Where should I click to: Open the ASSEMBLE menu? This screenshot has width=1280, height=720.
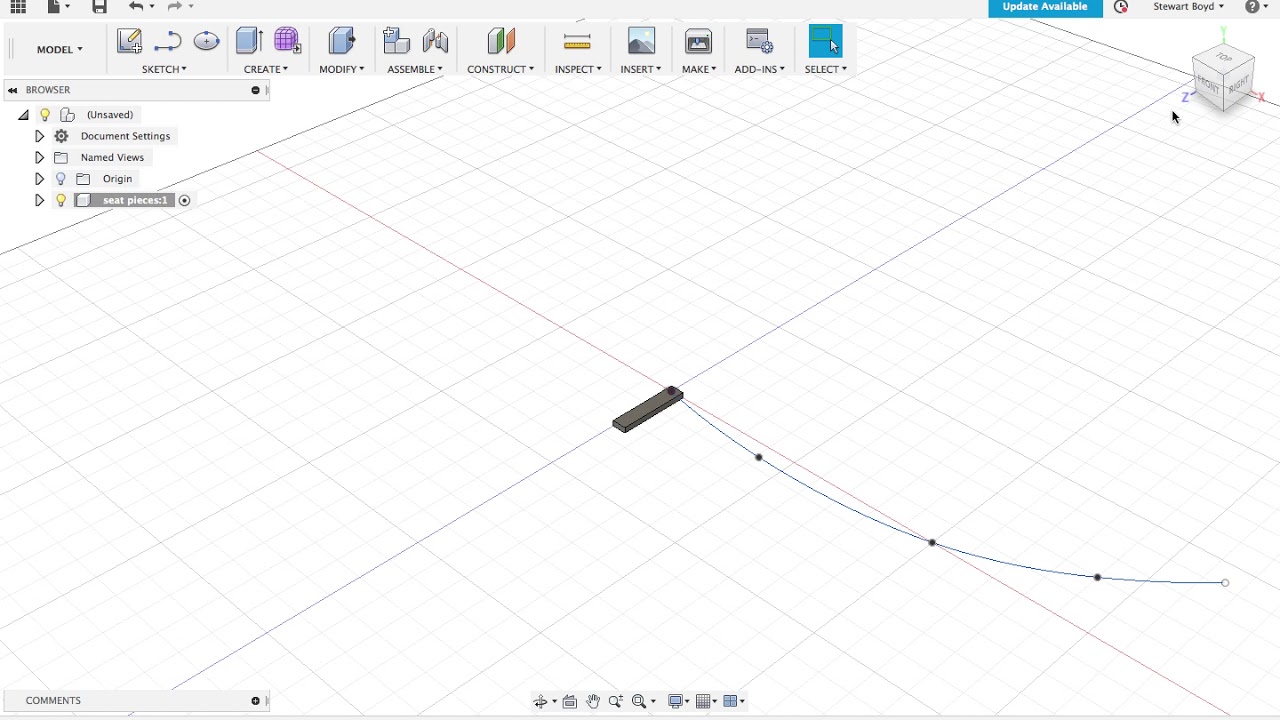coord(415,69)
